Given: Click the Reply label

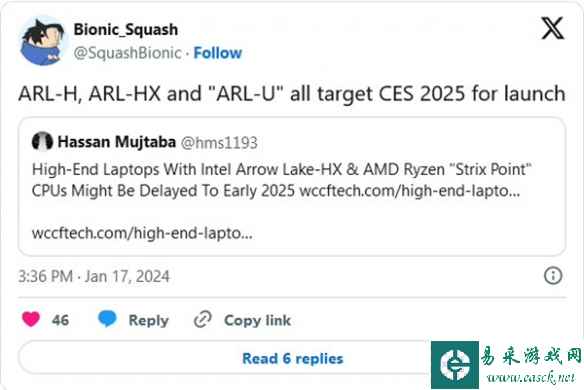Looking at the screenshot, I should [149, 320].
